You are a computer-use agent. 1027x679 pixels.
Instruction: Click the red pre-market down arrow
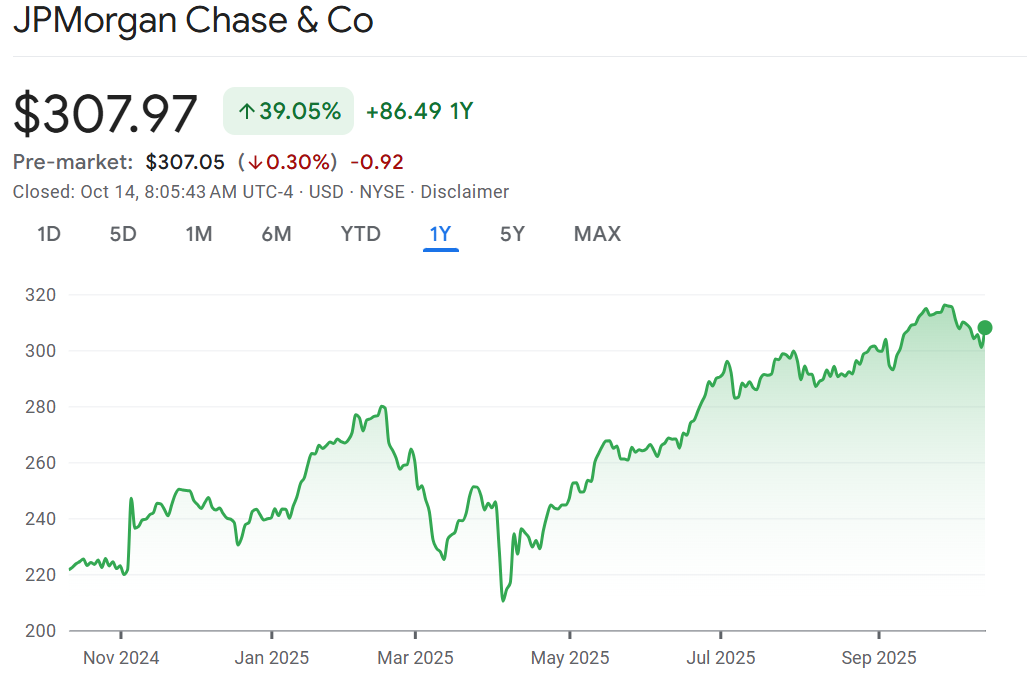pos(256,162)
